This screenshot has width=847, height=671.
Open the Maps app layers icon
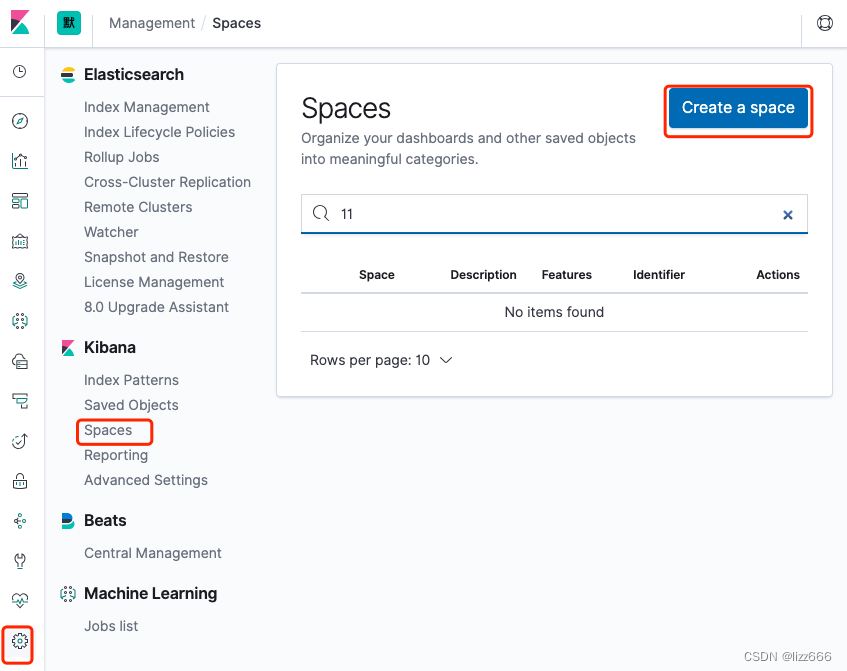click(20, 281)
